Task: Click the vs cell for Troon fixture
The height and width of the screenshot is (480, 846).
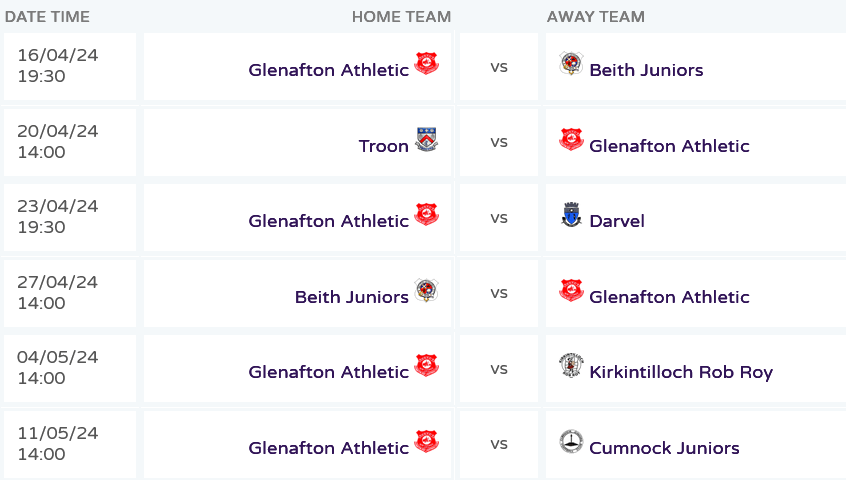Action: tap(498, 142)
